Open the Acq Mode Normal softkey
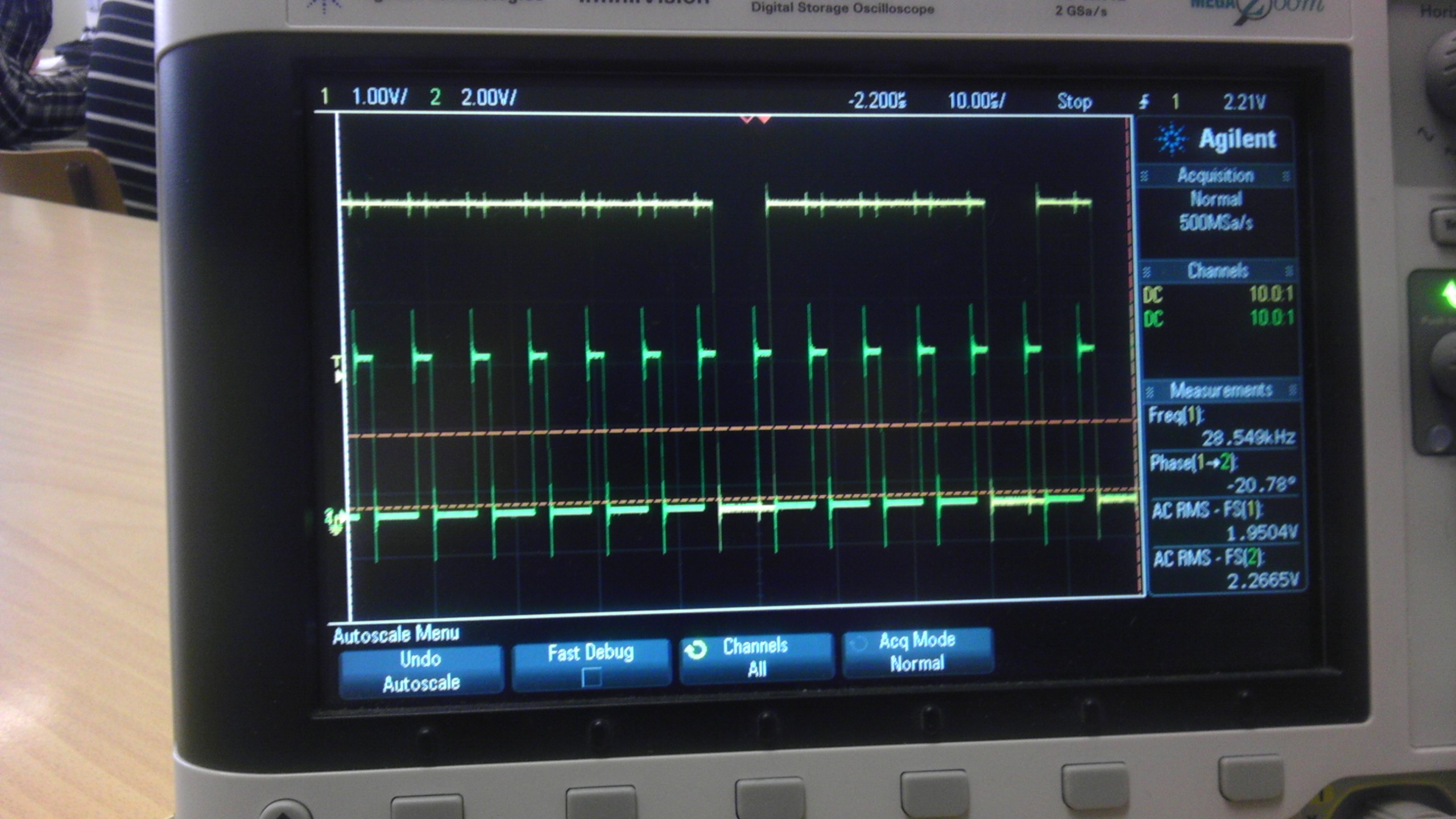 917,652
